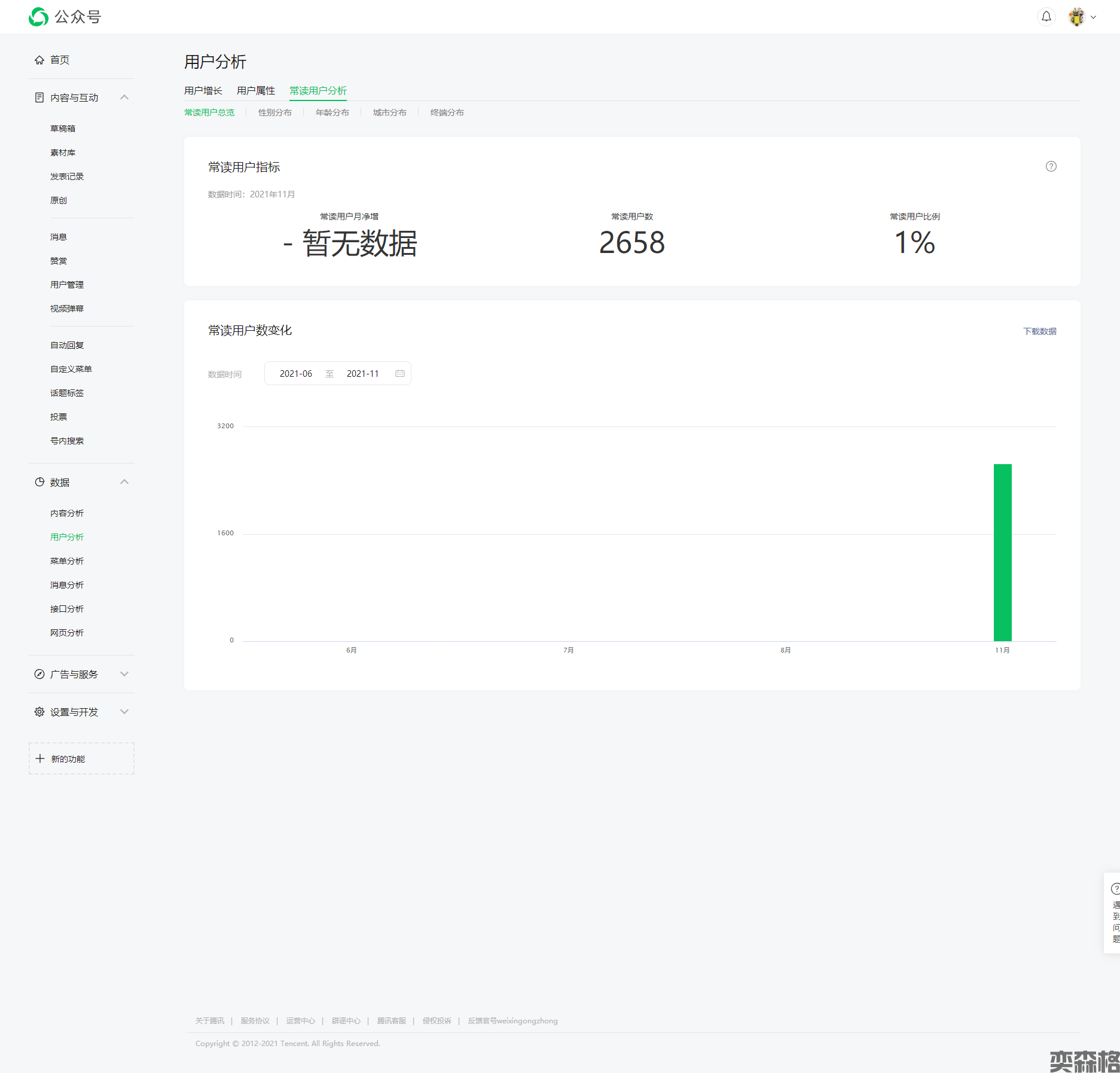Collapse the 数据 sidebar section
Image resolution: width=1120 pixels, height=1073 pixels.
124,482
